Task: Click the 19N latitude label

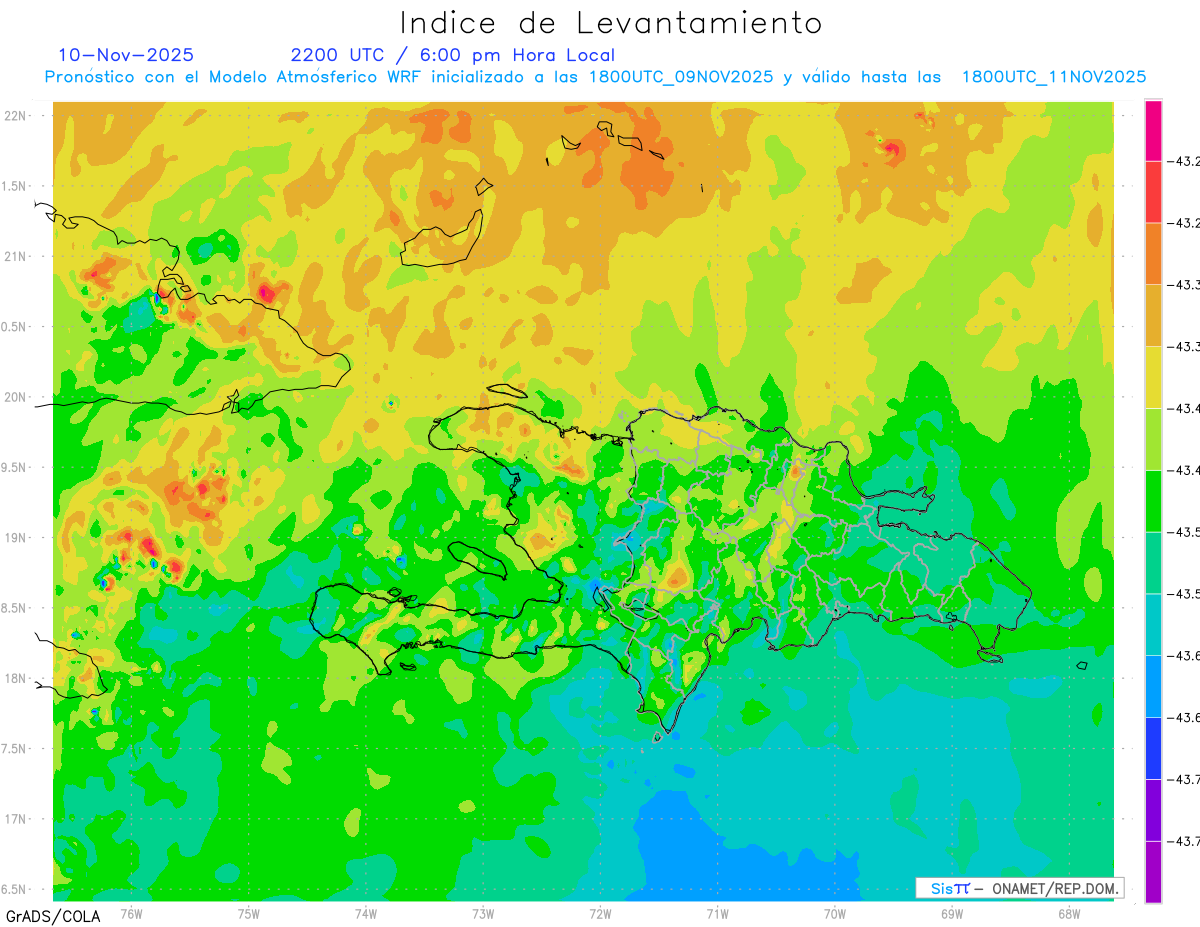Action: (x=15, y=537)
